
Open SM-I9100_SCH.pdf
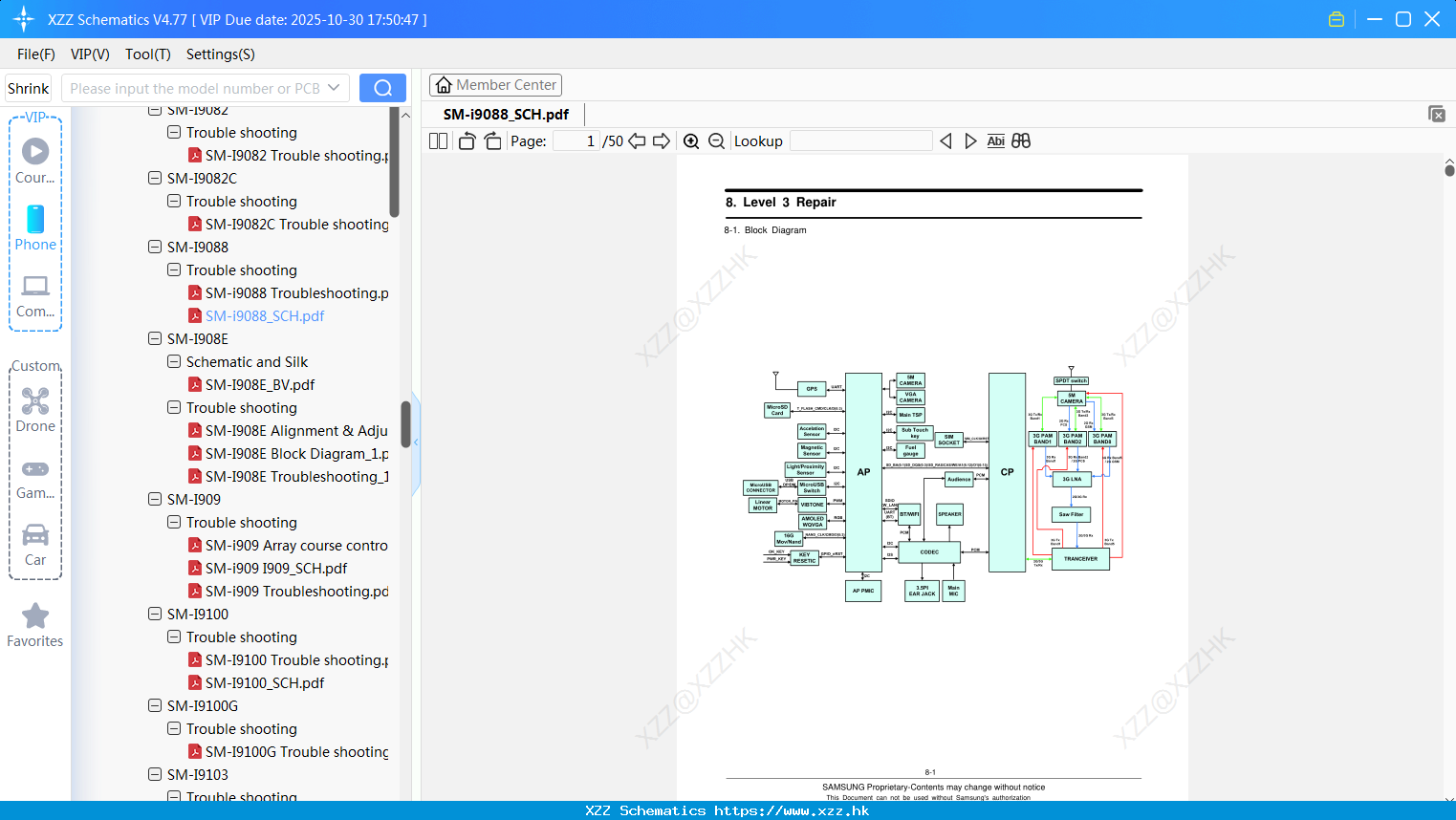click(x=256, y=682)
